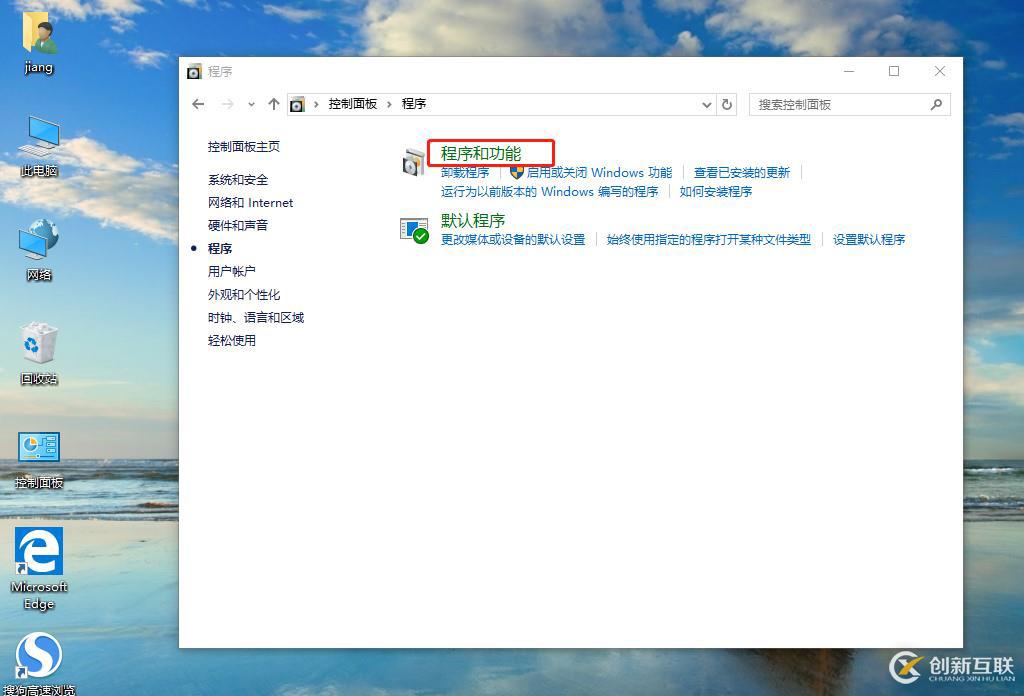Image resolution: width=1024 pixels, height=696 pixels.
Task: Open the 网络 desktop icon
Action: pos(39,250)
